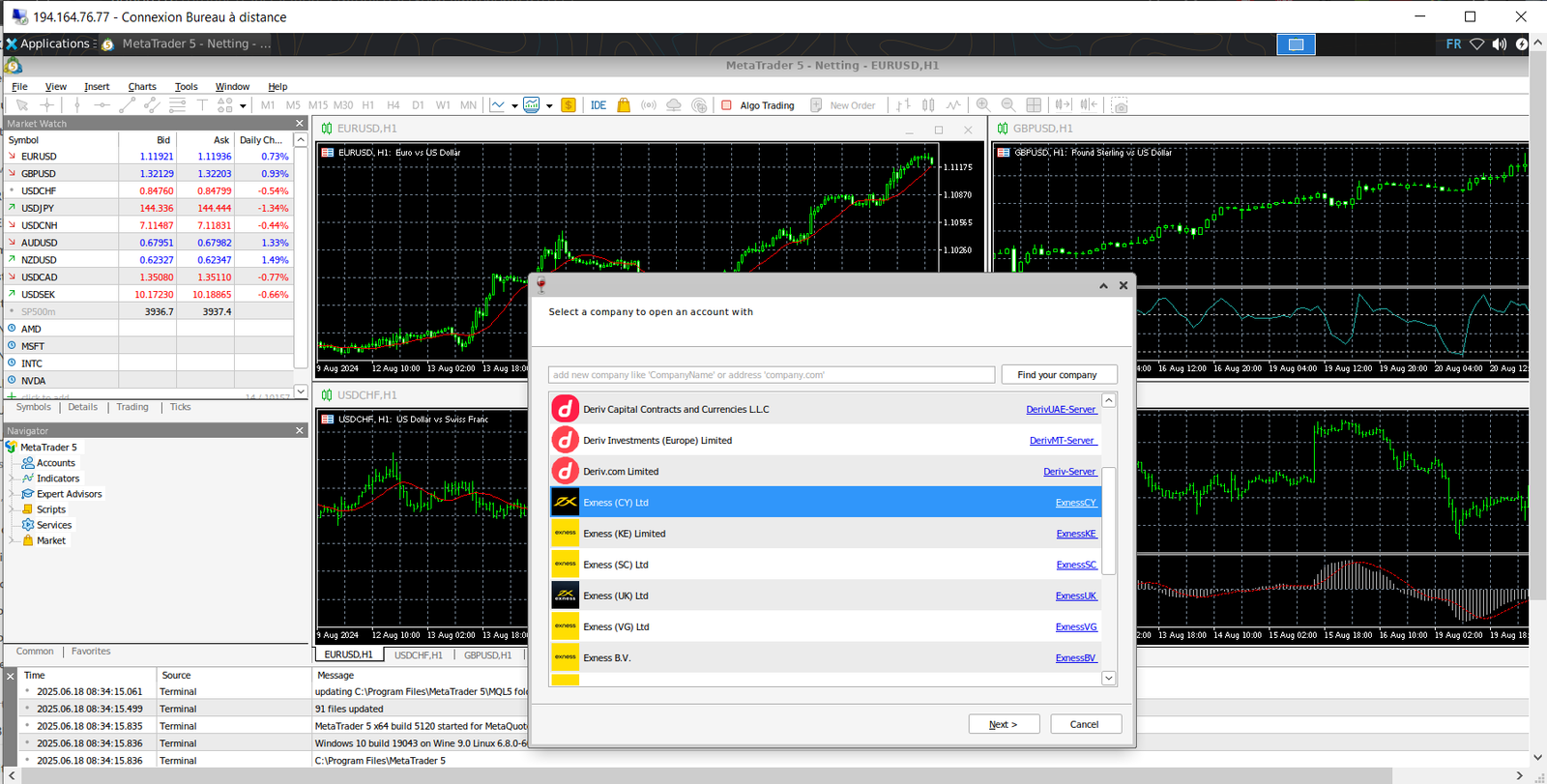The image size is (1547, 784).
Task: Select the USDCHF,H1 chart tab
Action: click(x=419, y=655)
